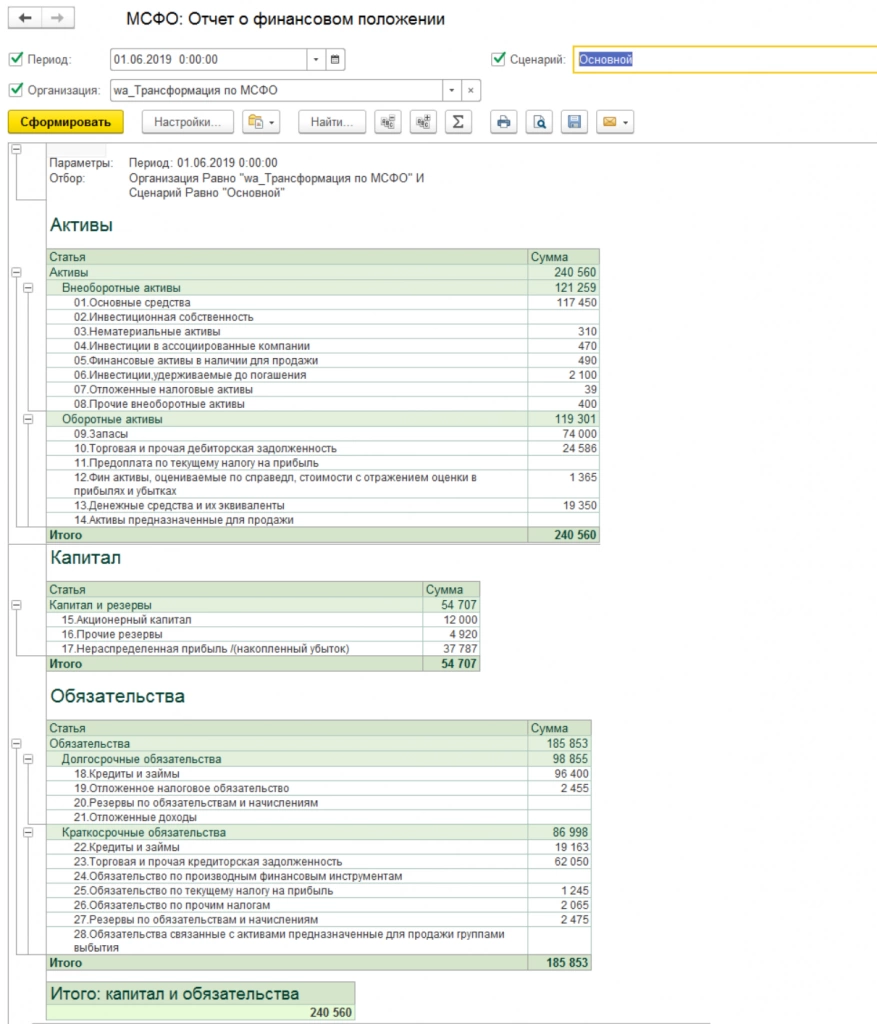Open Настройки... report settings
Viewport: 877px width, 1024px height.
coord(188,122)
